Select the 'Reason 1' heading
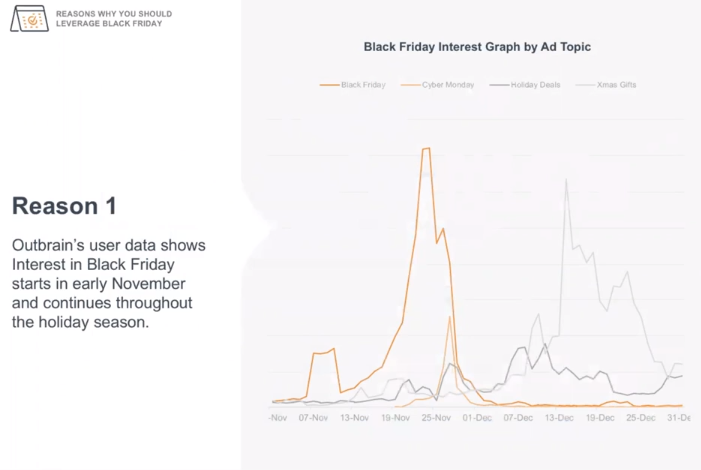This screenshot has height=470, width=701. tap(64, 206)
